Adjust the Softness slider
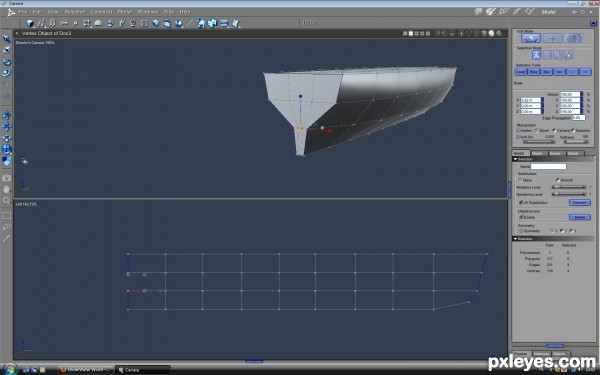This screenshot has height=375, width=600. (576, 142)
